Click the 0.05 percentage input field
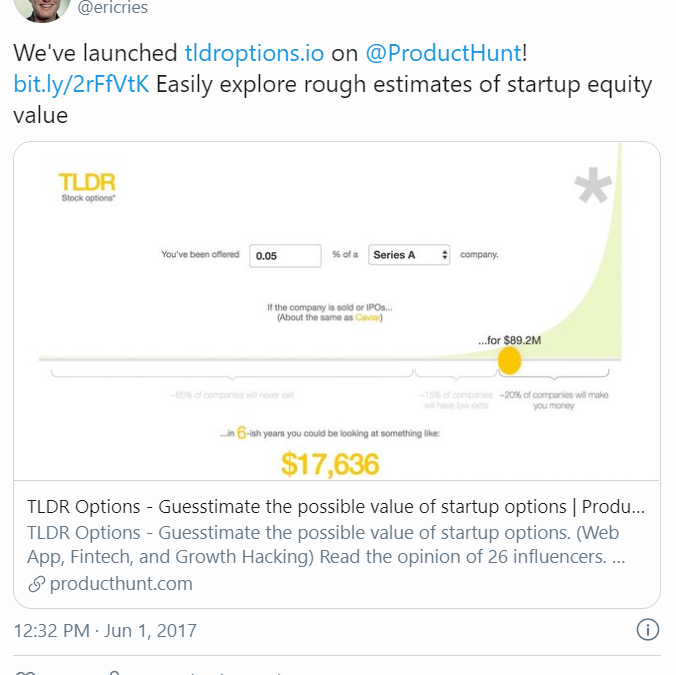 [x=285, y=255]
